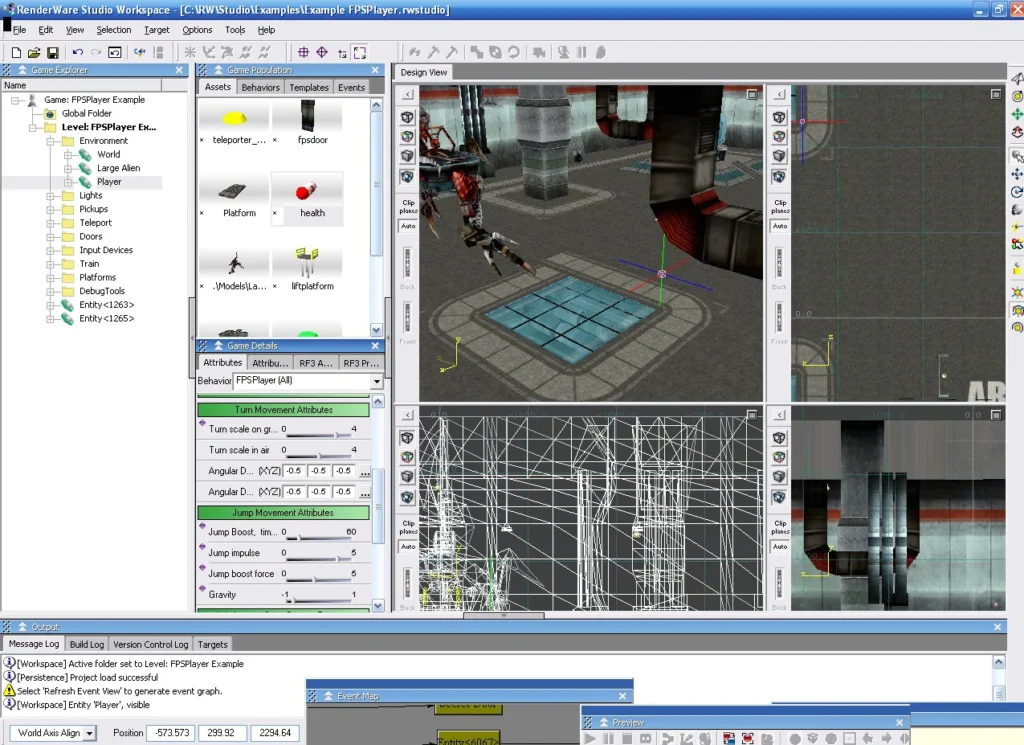
Task: Click the green move arrows icon on right sidebar
Action: coord(1017,114)
